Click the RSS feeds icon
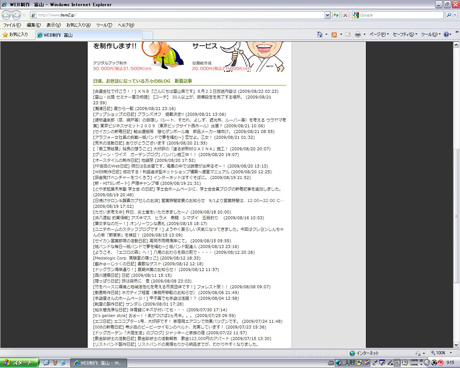This screenshot has width=460, height=368. click(334, 34)
